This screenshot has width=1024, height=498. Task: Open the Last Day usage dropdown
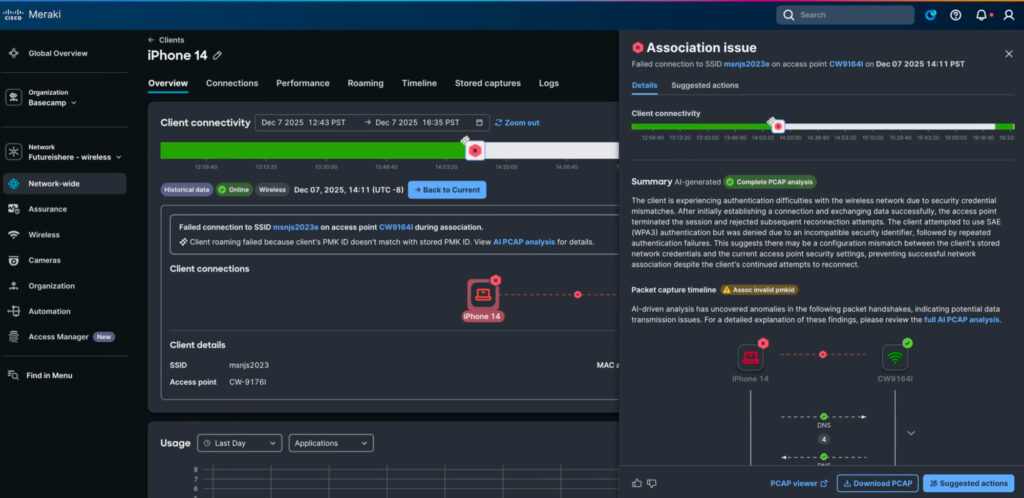pyautogui.click(x=239, y=442)
